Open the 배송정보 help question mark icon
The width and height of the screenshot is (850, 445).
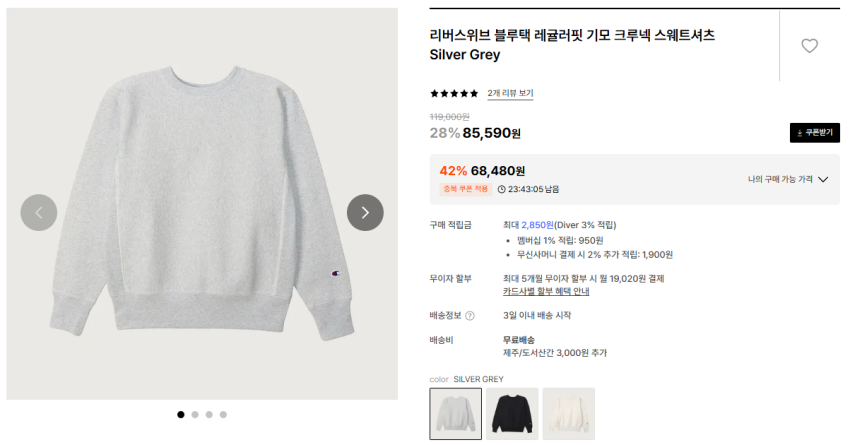[470, 316]
